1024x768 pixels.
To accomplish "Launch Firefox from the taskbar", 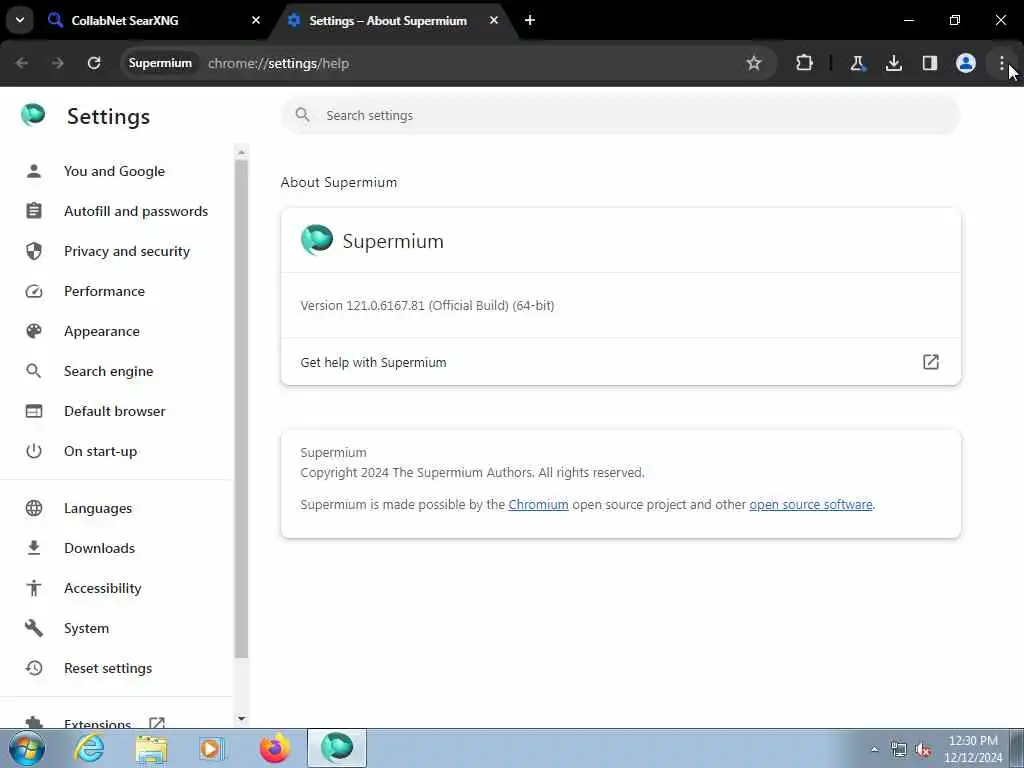I will [275, 748].
